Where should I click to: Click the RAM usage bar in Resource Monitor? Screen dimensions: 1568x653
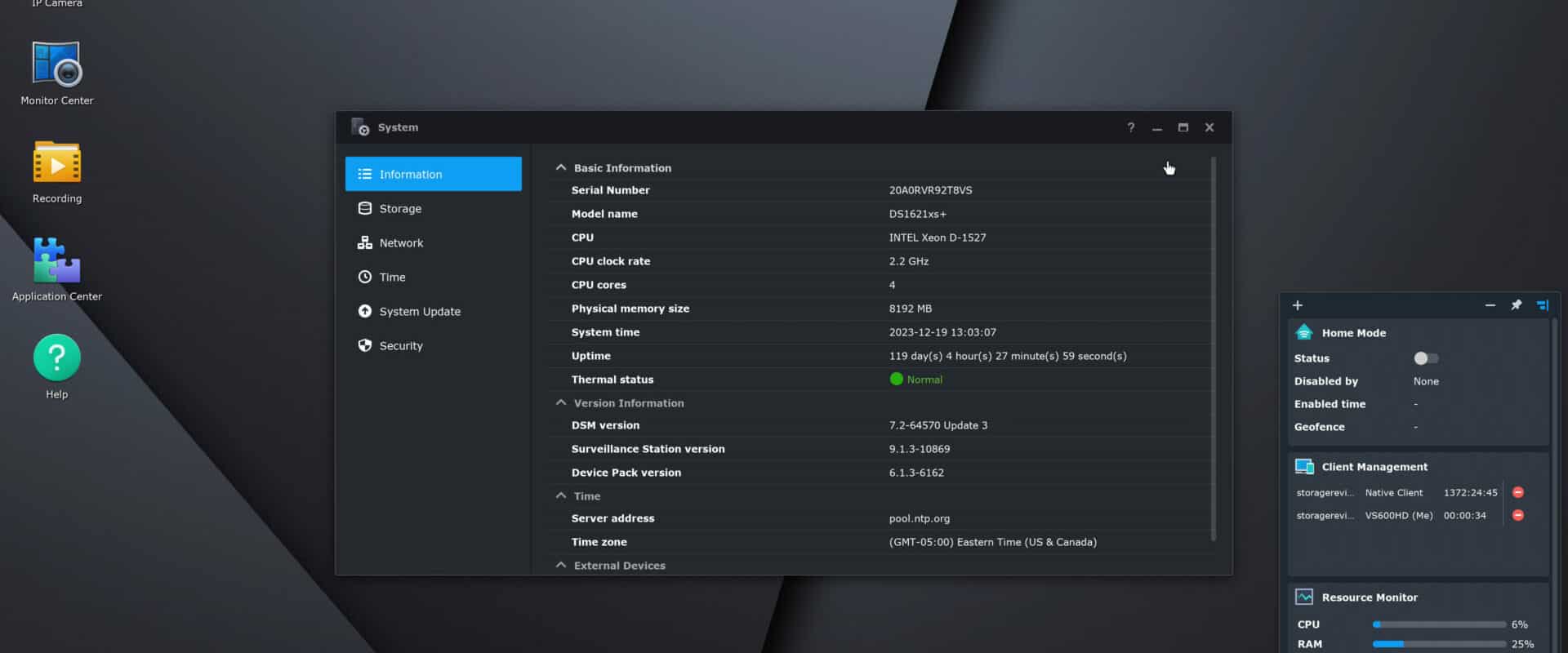pos(1439,644)
